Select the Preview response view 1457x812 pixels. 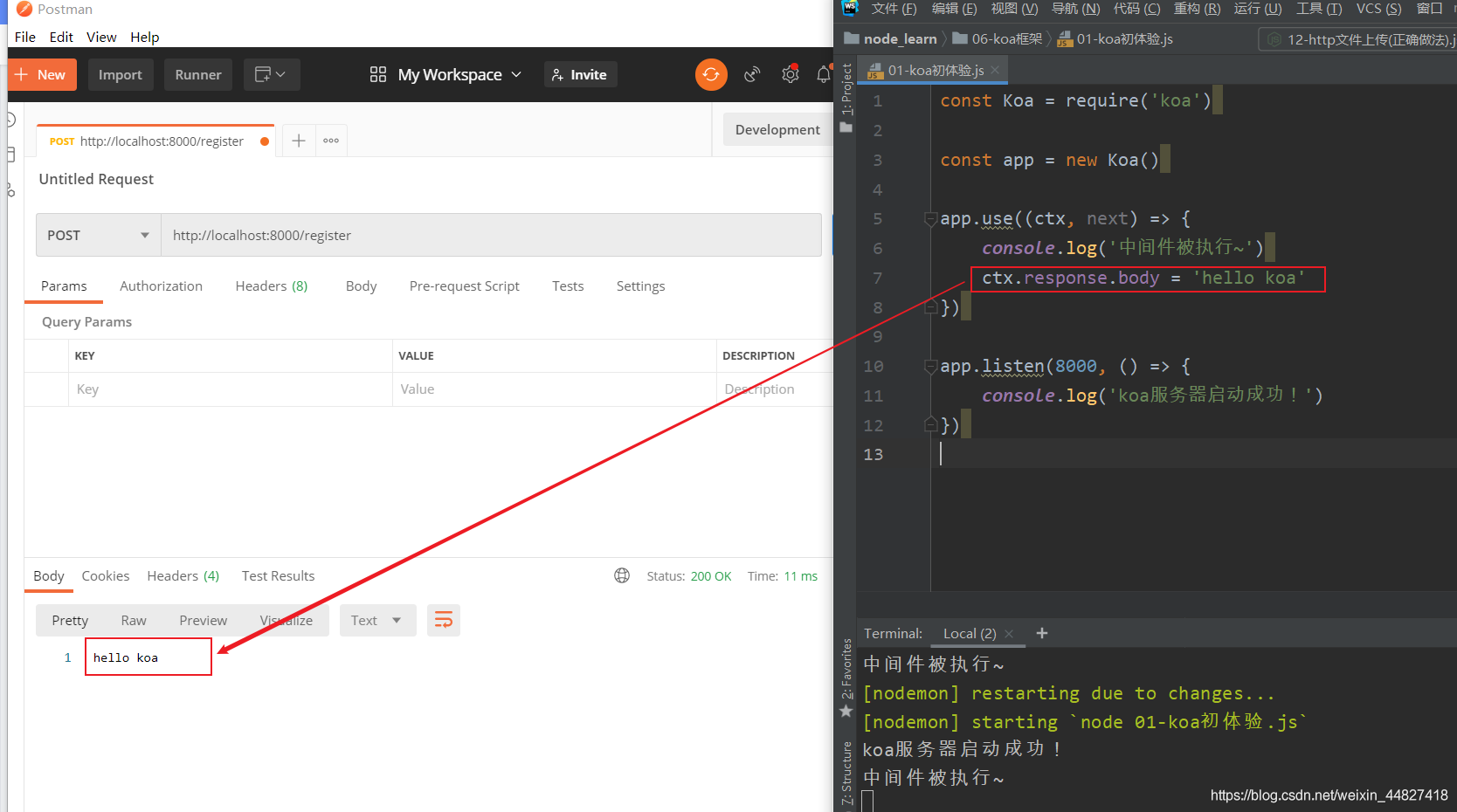203,621
